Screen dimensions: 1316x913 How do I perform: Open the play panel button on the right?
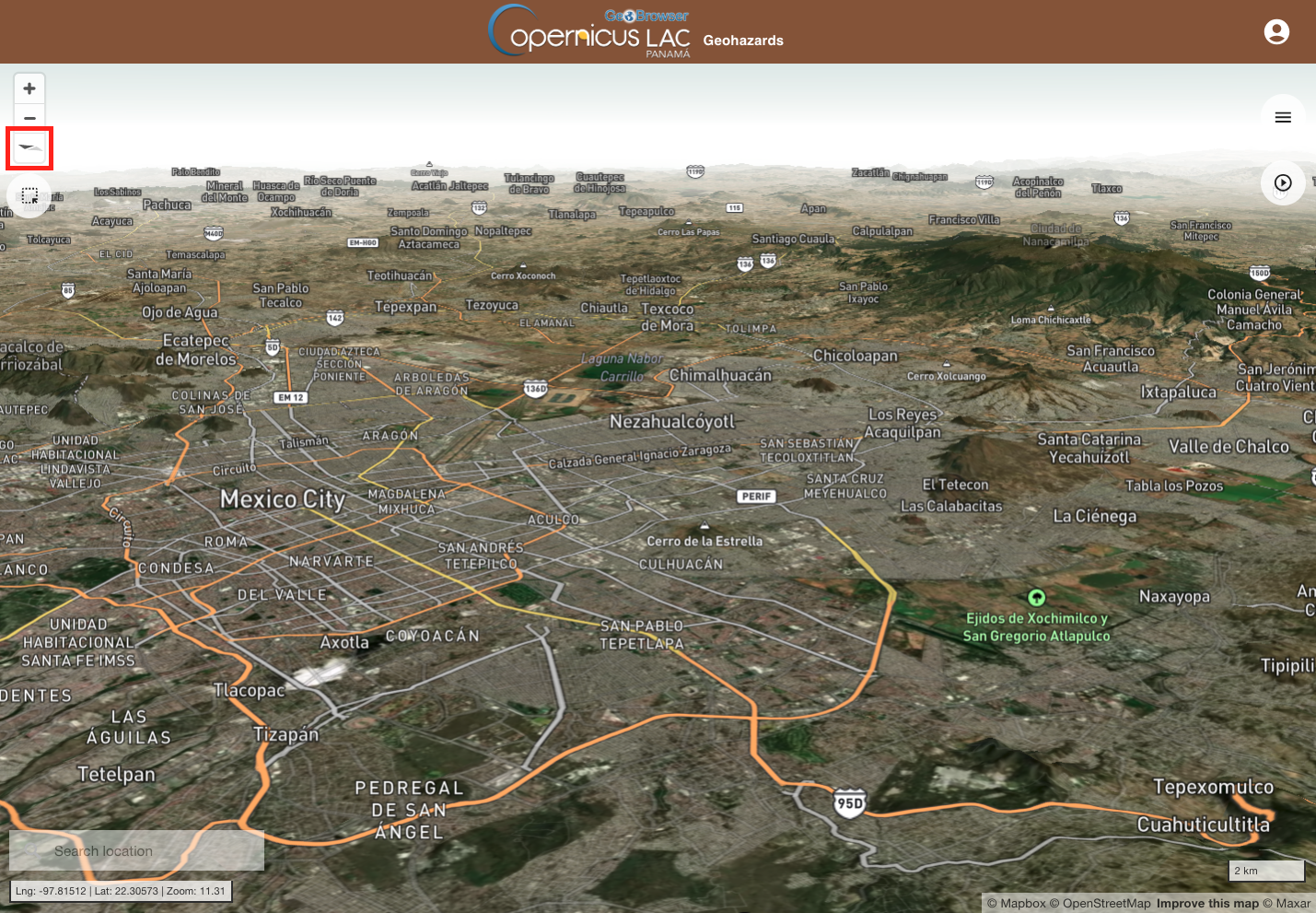tap(1283, 183)
